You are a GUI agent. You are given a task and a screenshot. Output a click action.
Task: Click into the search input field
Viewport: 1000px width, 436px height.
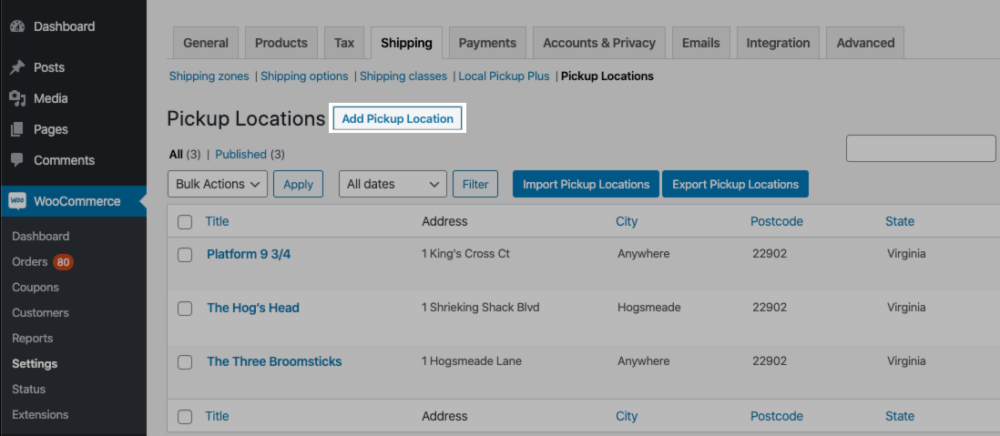click(x=921, y=149)
